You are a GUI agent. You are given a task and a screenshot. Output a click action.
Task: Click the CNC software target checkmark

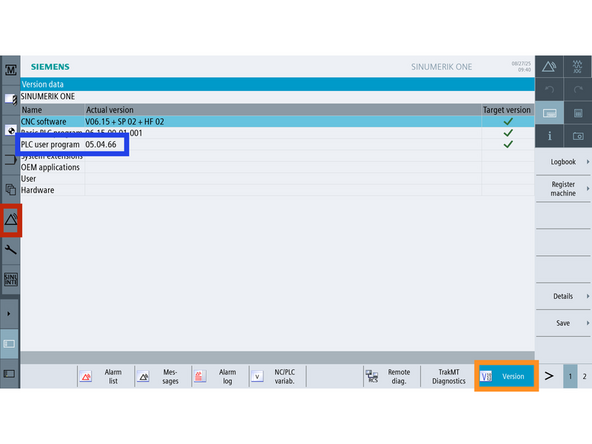click(x=508, y=122)
